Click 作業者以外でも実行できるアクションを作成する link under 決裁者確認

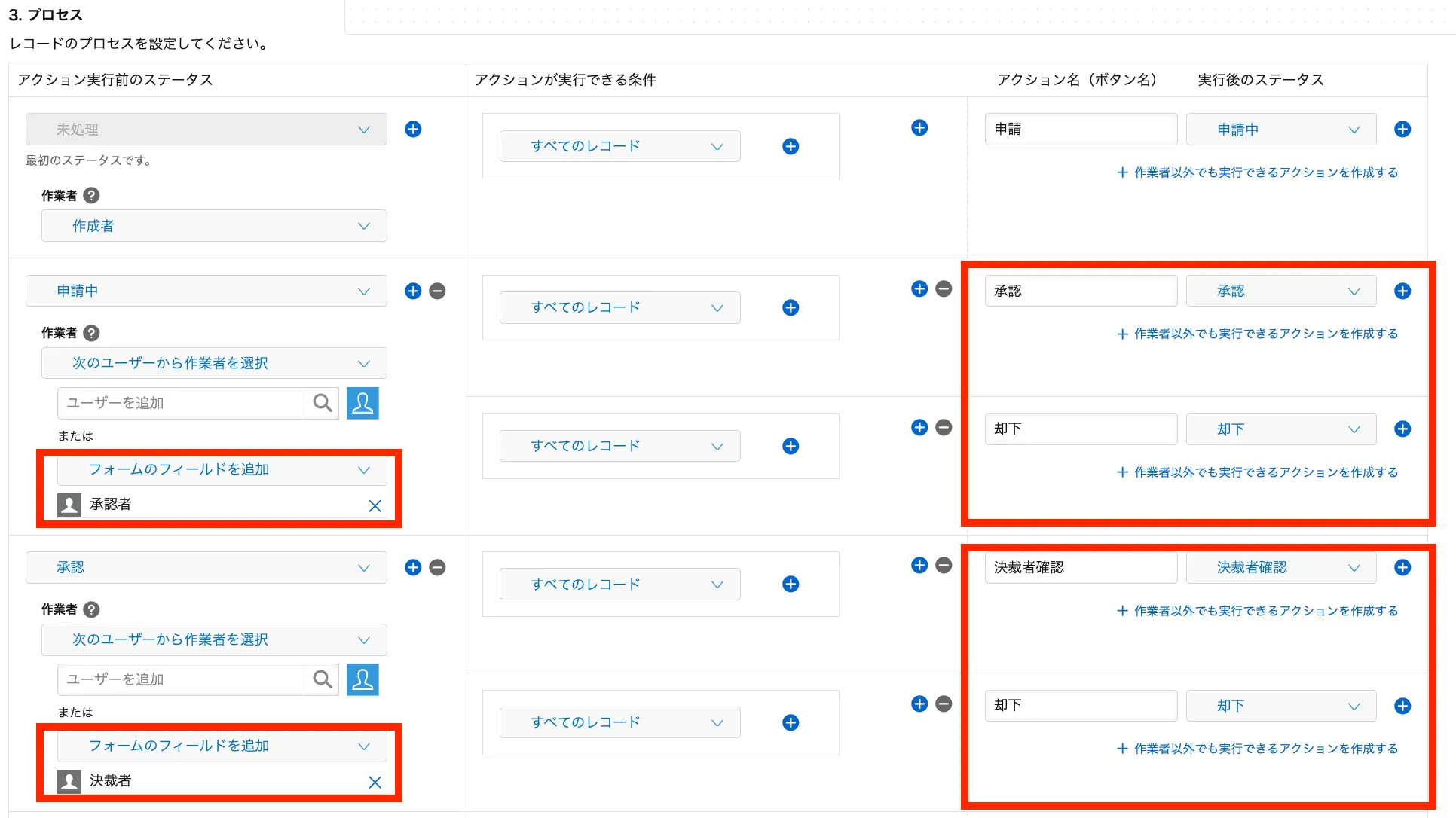(1257, 611)
